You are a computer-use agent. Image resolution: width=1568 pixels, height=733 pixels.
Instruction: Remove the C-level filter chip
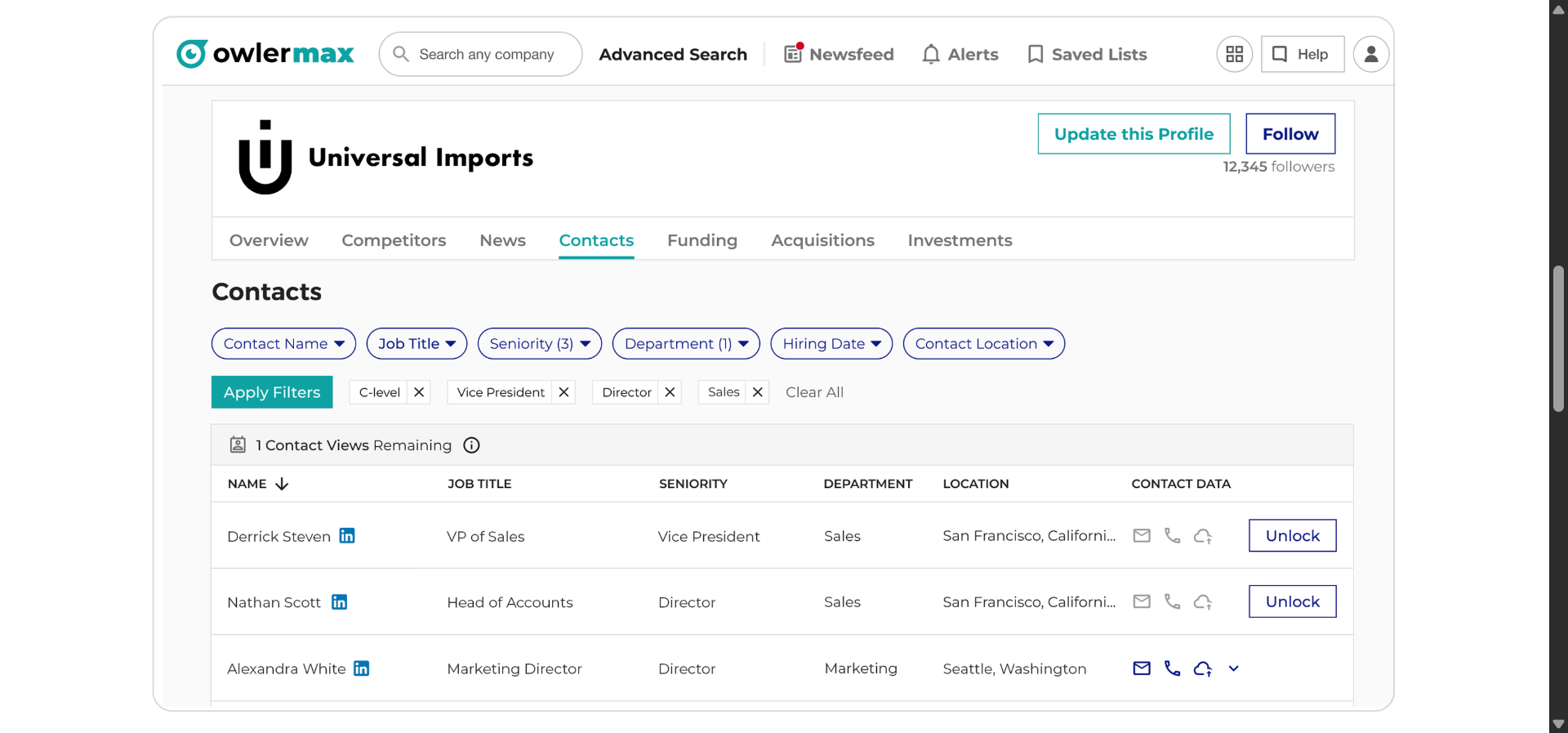[419, 392]
